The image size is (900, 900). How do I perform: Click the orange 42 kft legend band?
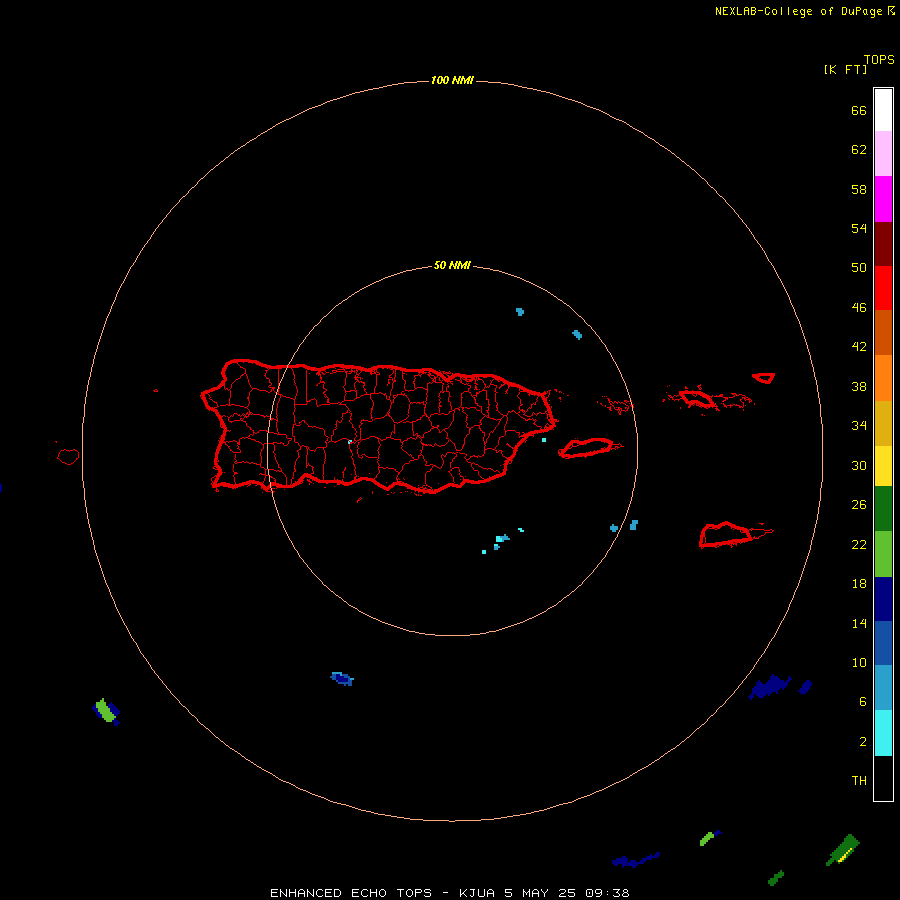[883, 378]
